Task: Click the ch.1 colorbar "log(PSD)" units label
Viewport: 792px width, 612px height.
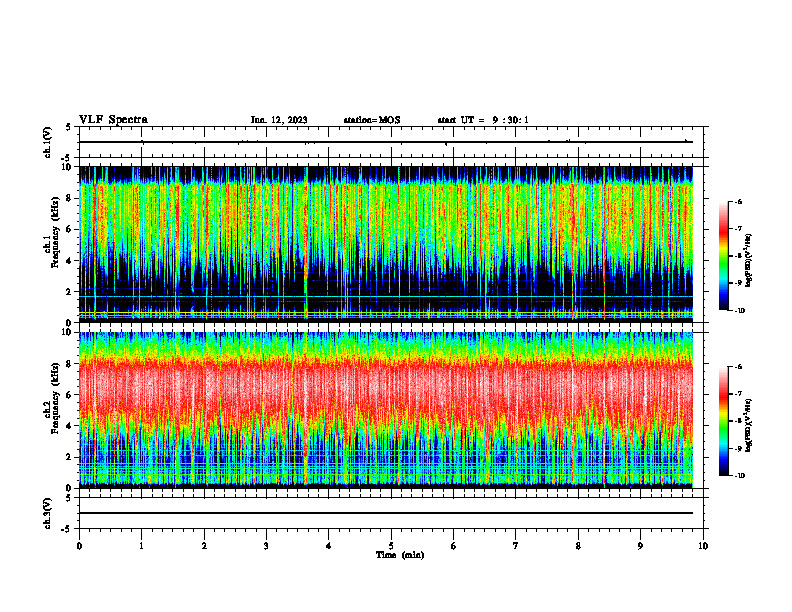Action: coord(748,261)
